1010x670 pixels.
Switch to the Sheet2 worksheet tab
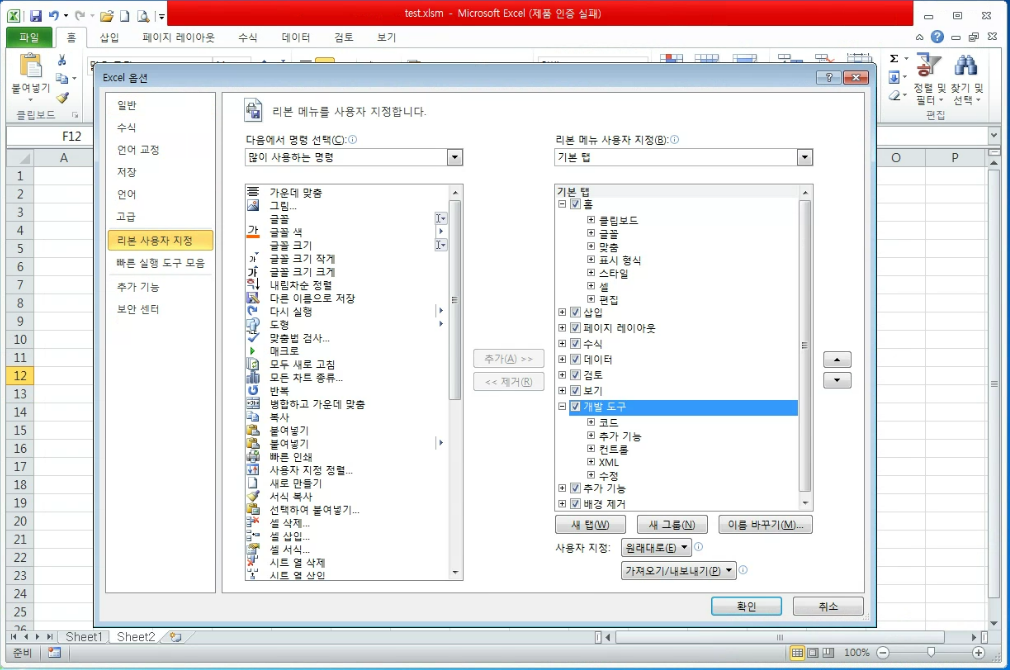tap(136, 637)
